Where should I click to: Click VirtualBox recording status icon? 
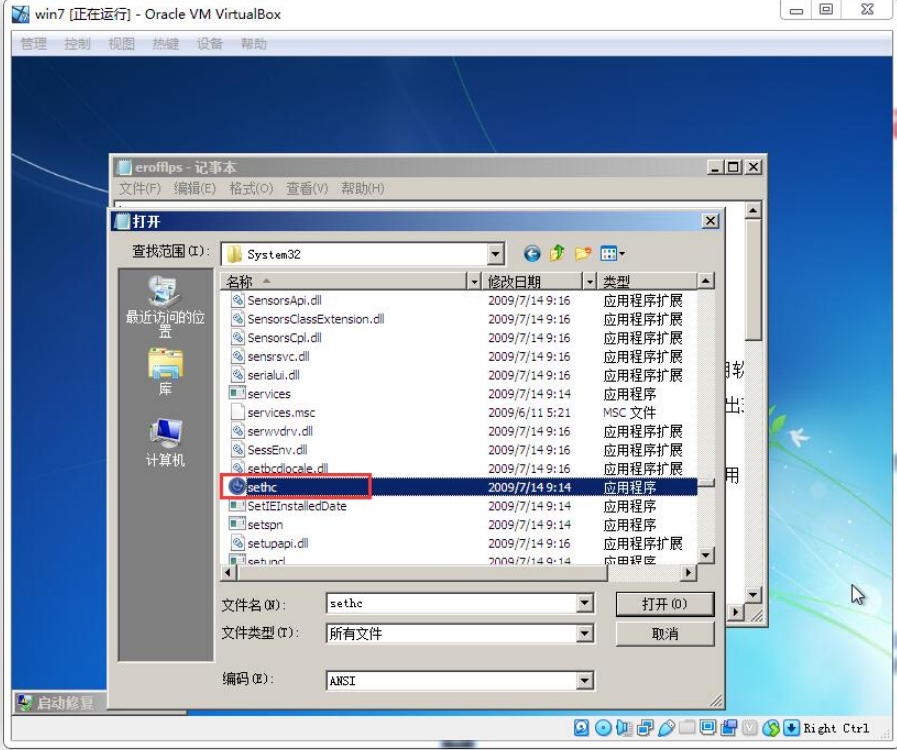coord(729,728)
